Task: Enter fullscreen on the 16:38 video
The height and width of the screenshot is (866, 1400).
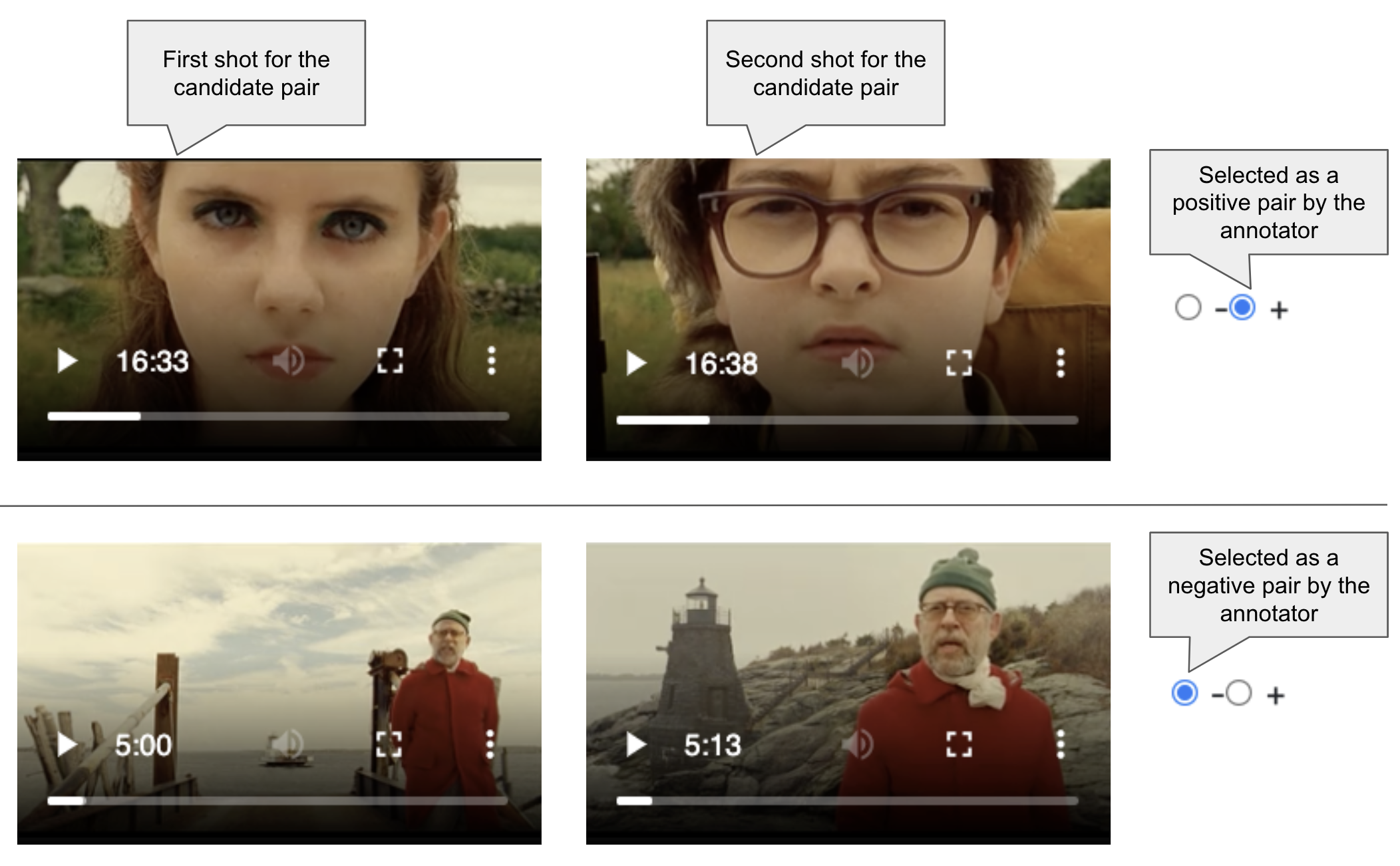Action: coord(959,363)
